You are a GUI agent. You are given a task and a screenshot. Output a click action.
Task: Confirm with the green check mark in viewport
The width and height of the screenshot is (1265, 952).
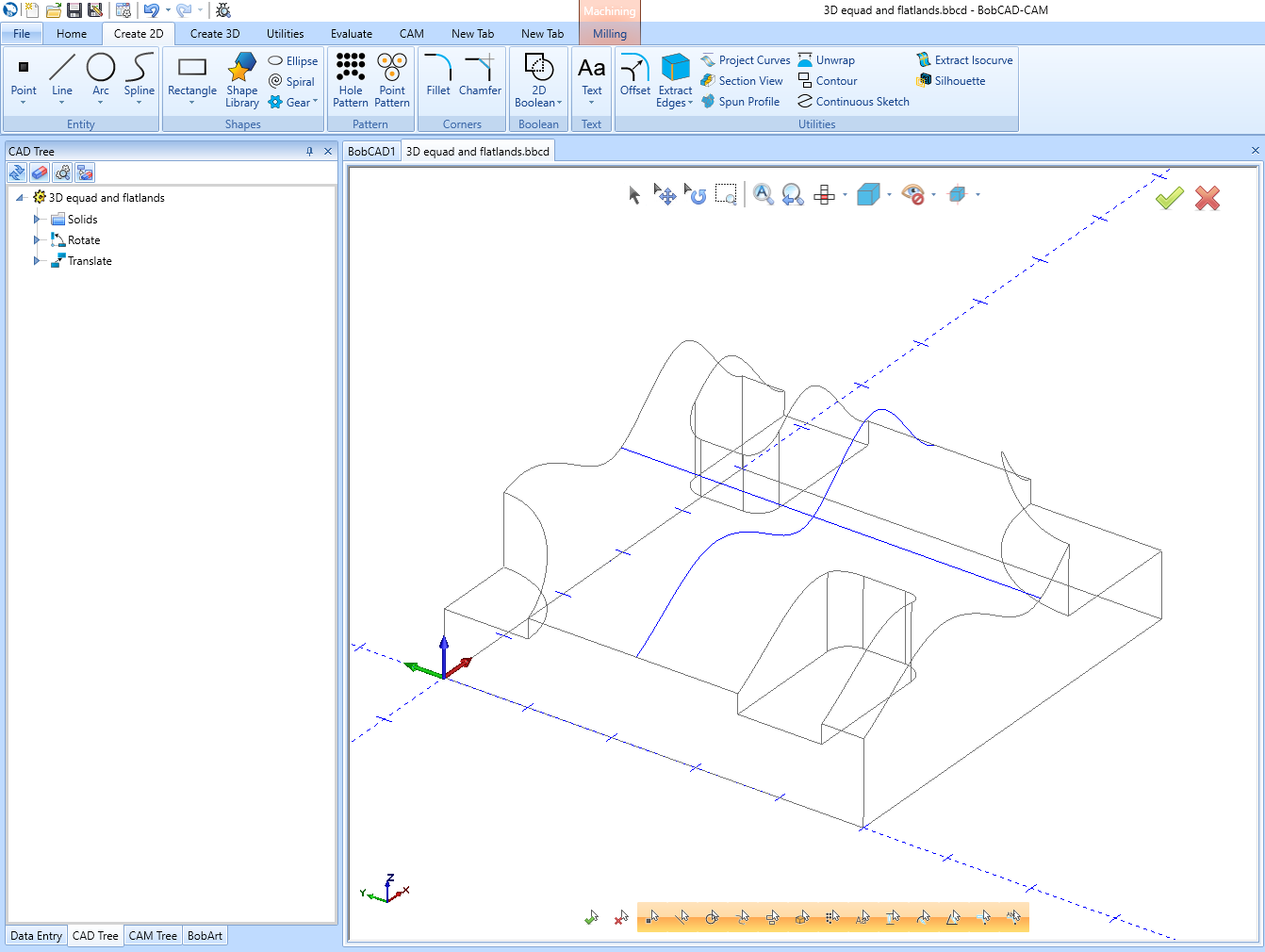click(1169, 198)
